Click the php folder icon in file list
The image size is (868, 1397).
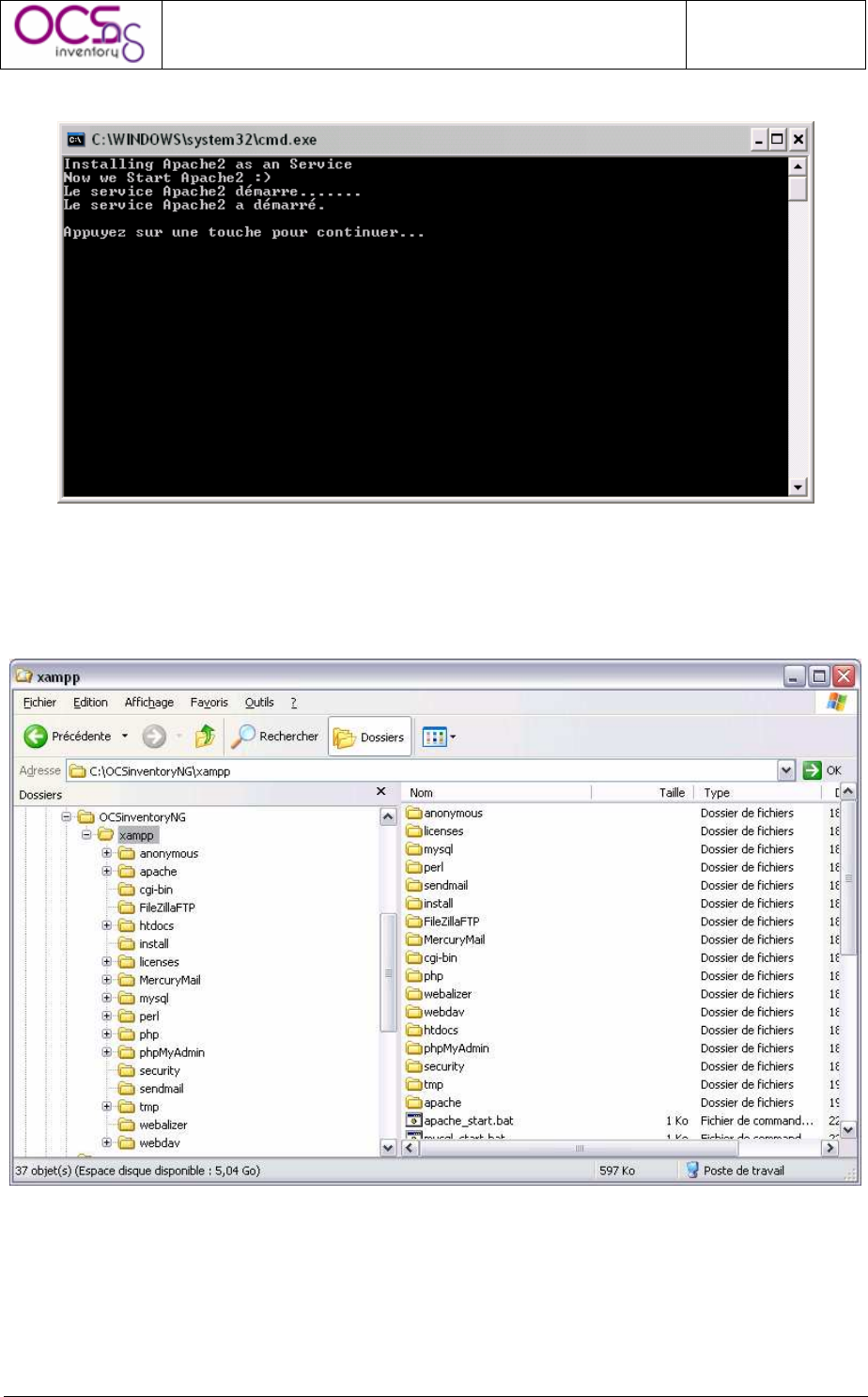[x=413, y=976]
